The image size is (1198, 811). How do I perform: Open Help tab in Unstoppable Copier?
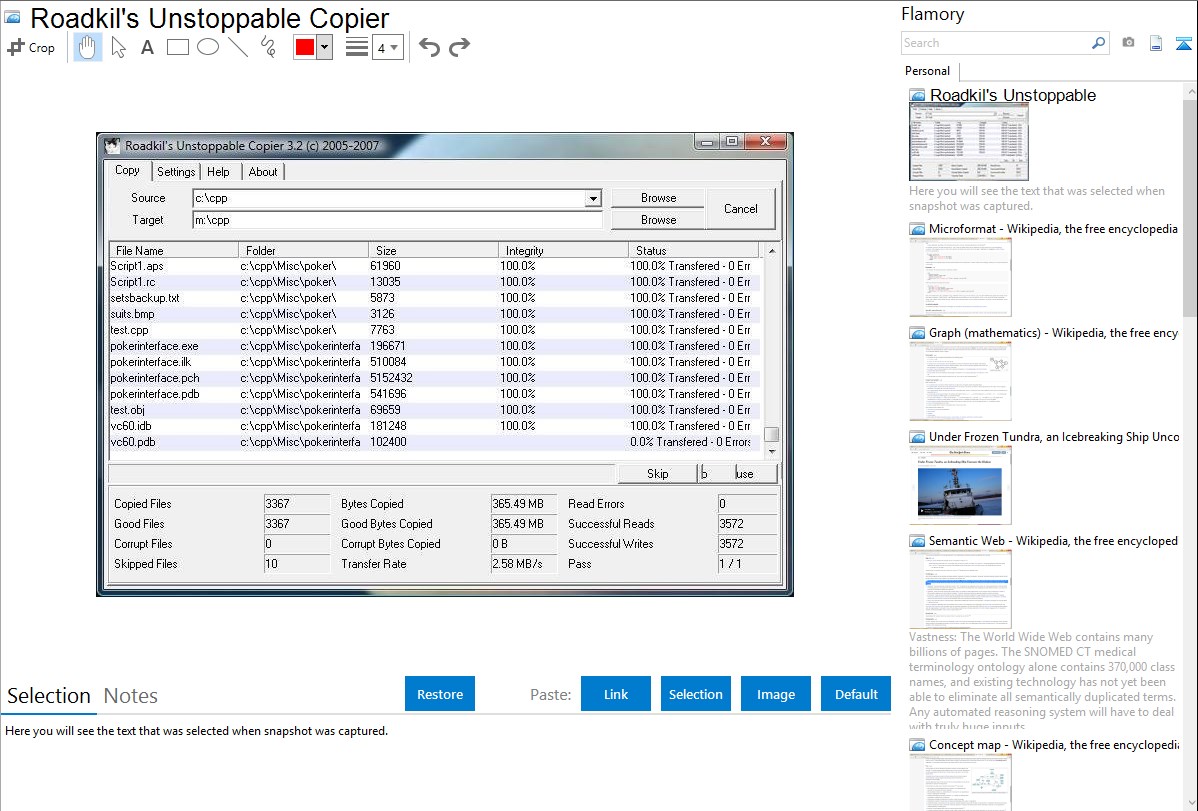[219, 172]
